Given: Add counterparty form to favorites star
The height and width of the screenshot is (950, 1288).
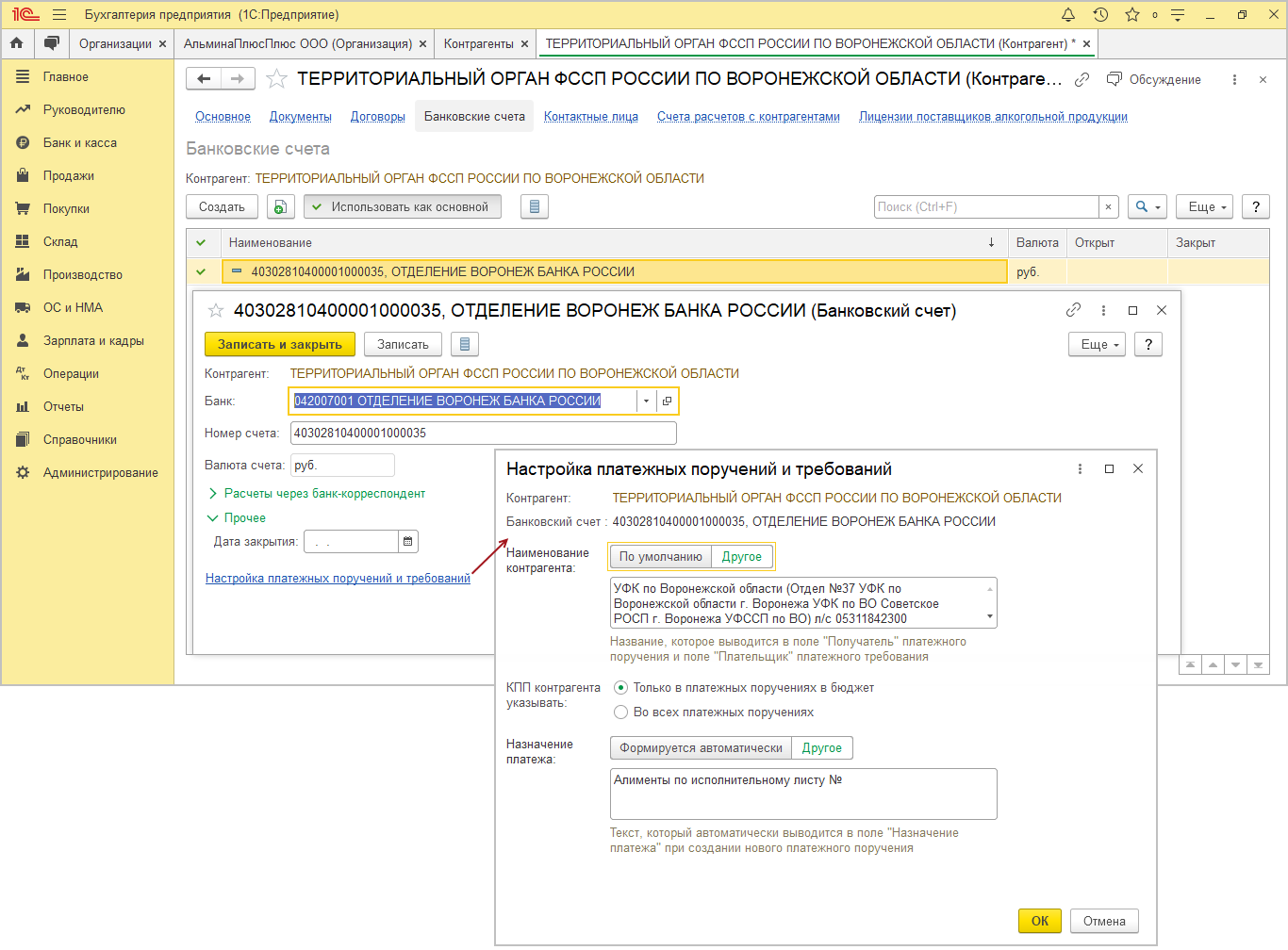Looking at the screenshot, I should point(276,79).
